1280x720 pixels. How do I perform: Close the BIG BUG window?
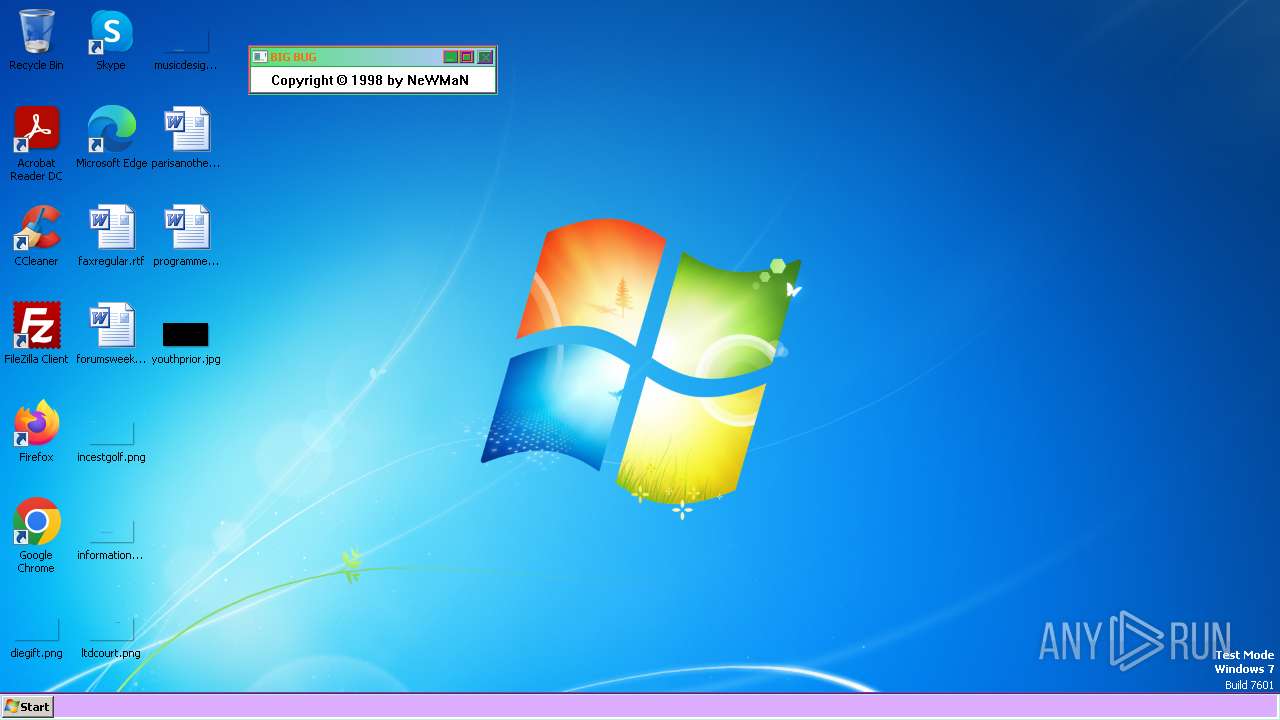(x=485, y=57)
